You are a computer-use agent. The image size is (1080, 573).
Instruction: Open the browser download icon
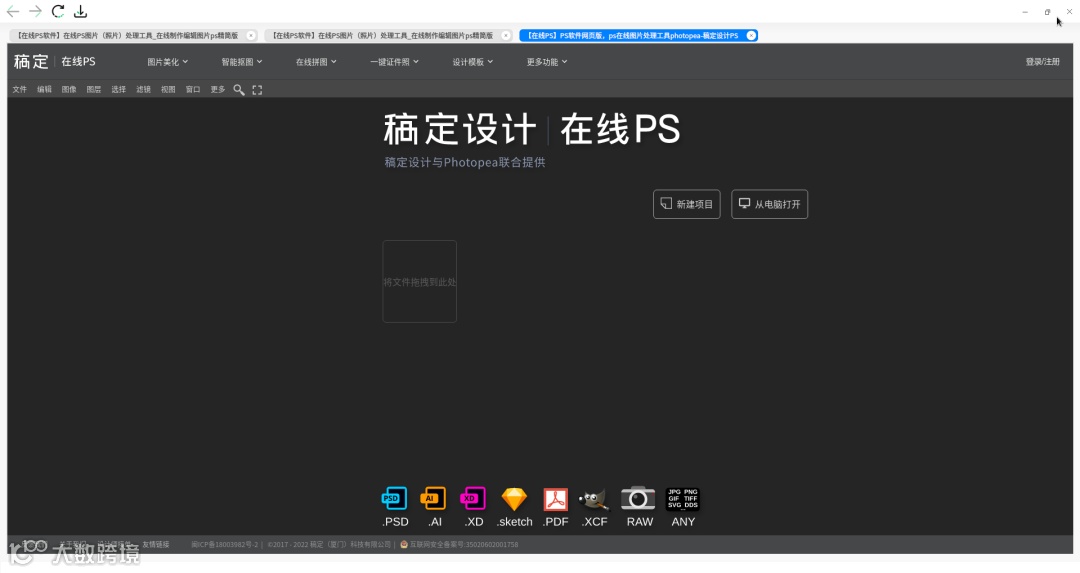(81, 12)
